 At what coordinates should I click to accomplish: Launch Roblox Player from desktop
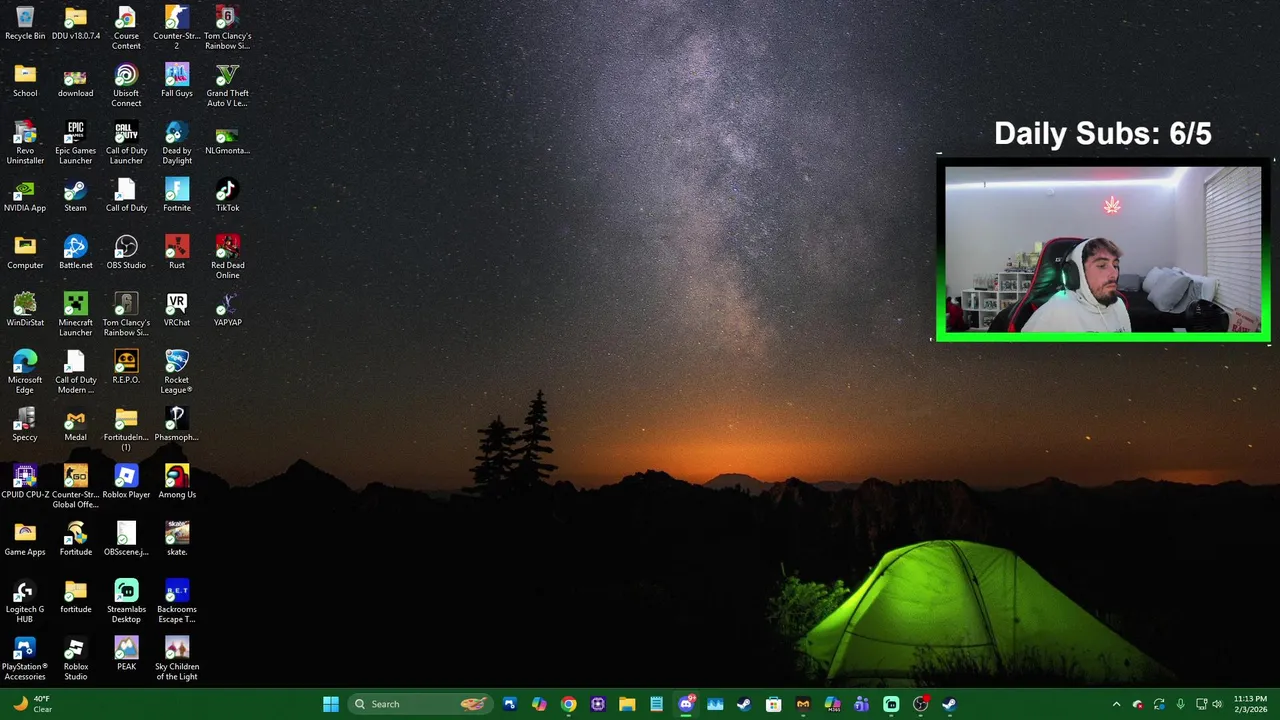click(126, 482)
